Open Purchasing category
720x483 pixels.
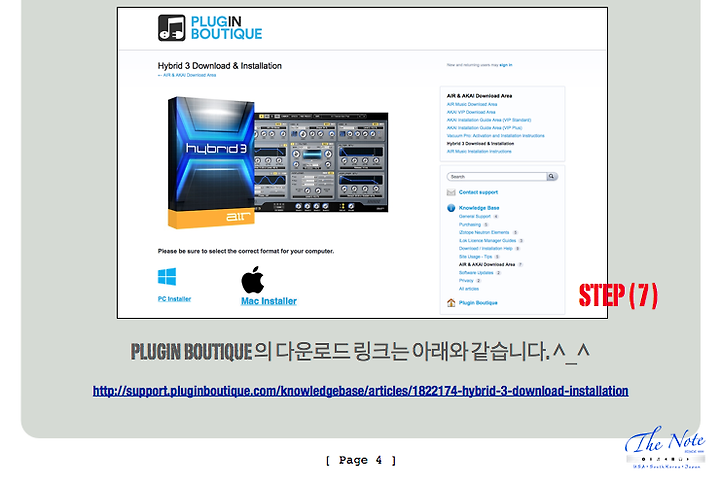click(x=470, y=225)
